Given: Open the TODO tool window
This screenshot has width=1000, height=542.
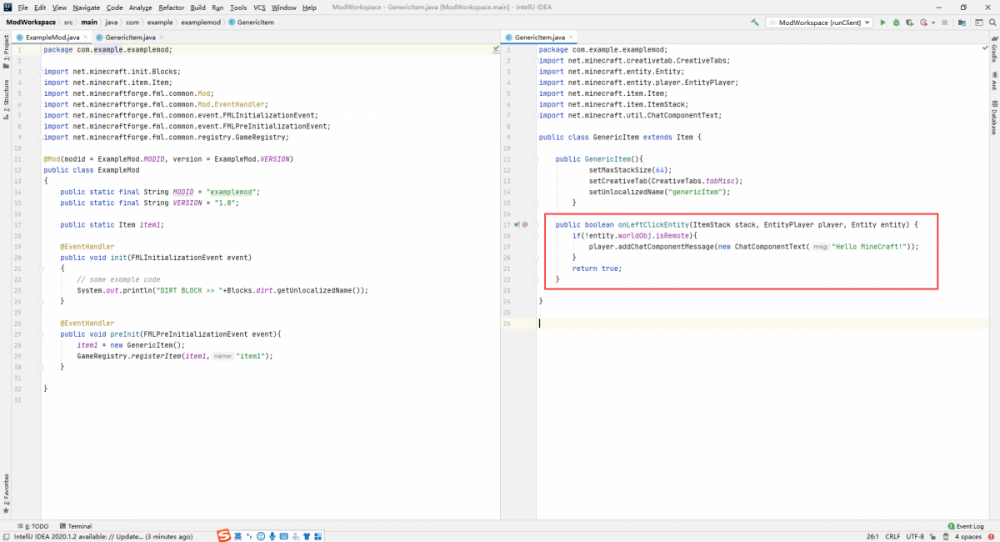Looking at the screenshot, I should [33, 527].
